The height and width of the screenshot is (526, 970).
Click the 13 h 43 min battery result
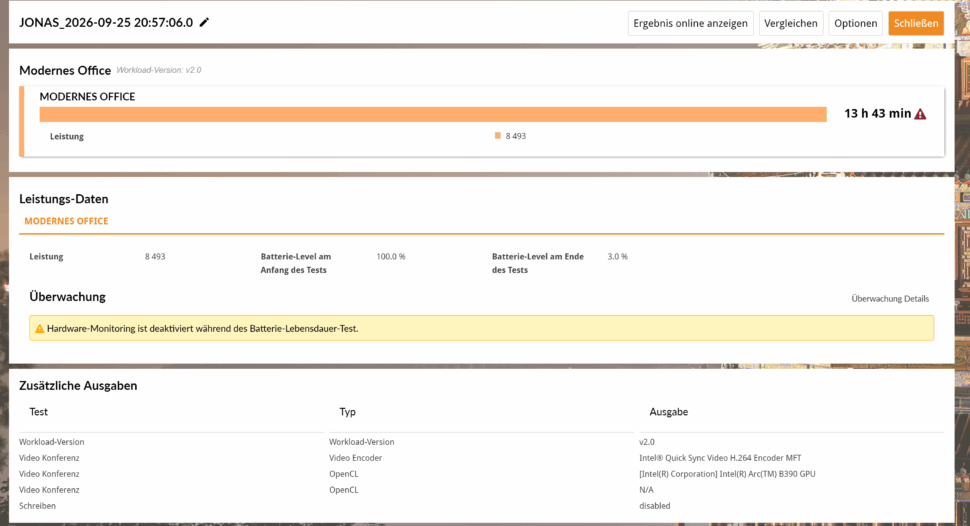pos(877,113)
